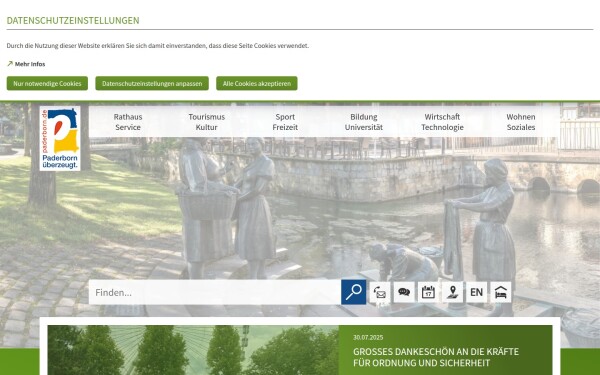
Task: Click the Datenschutzeinstellungen heading
Action: (x=73, y=20)
